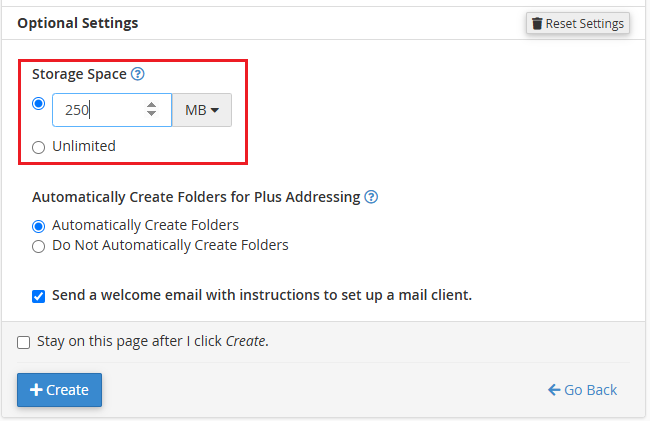The image size is (650, 421).
Task: Select the custom storage size radio button
Action: (x=39, y=103)
